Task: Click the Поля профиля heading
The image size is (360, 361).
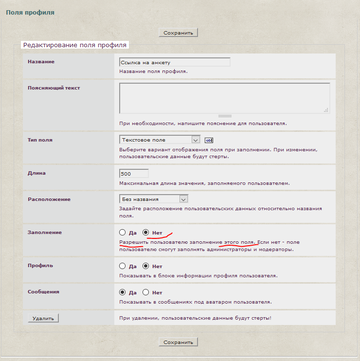Action: click(30, 13)
